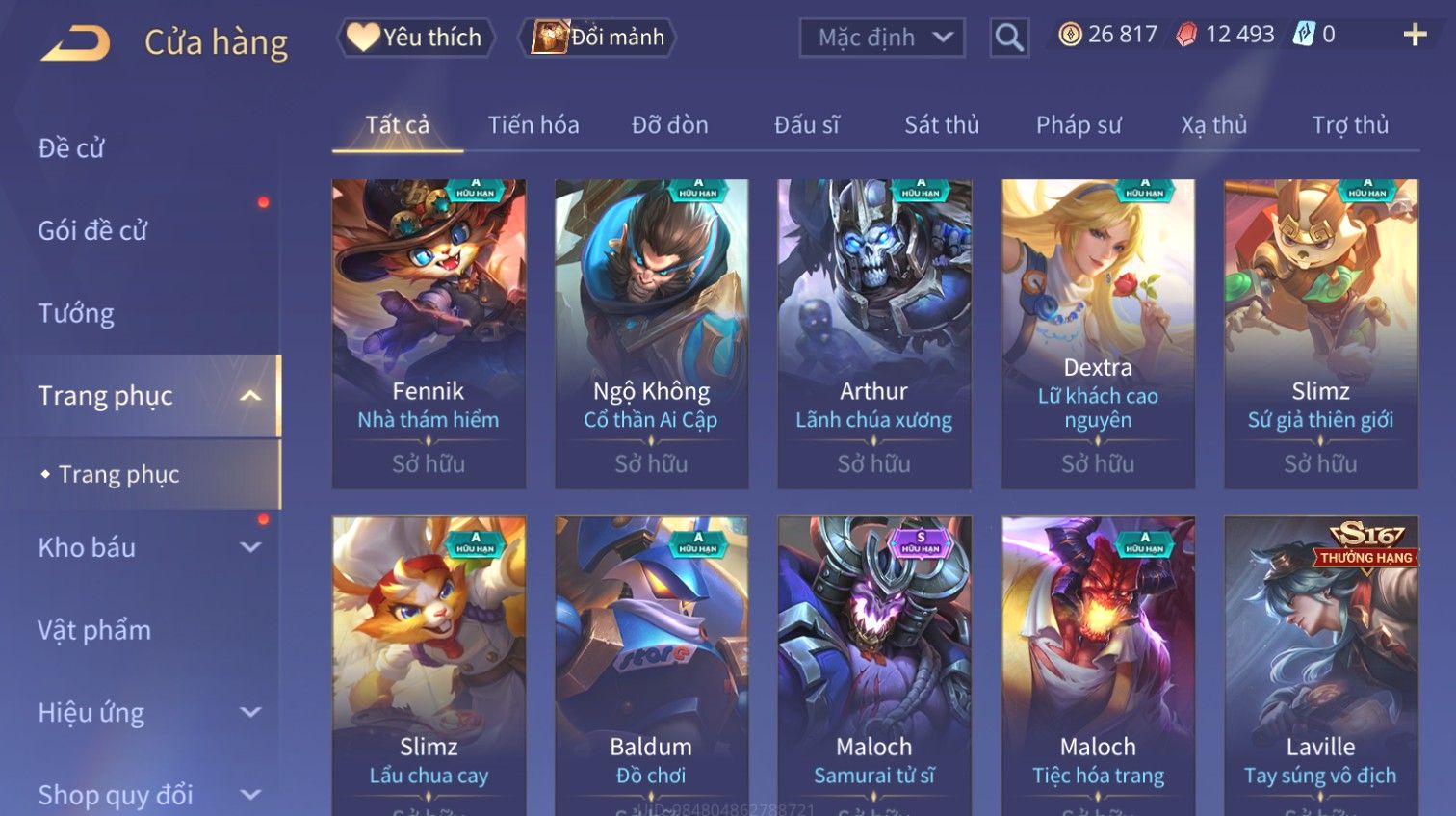This screenshot has width=1456, height=816.
Task: Open the Mặc định sort dropdown
Action: click(882, 38)
